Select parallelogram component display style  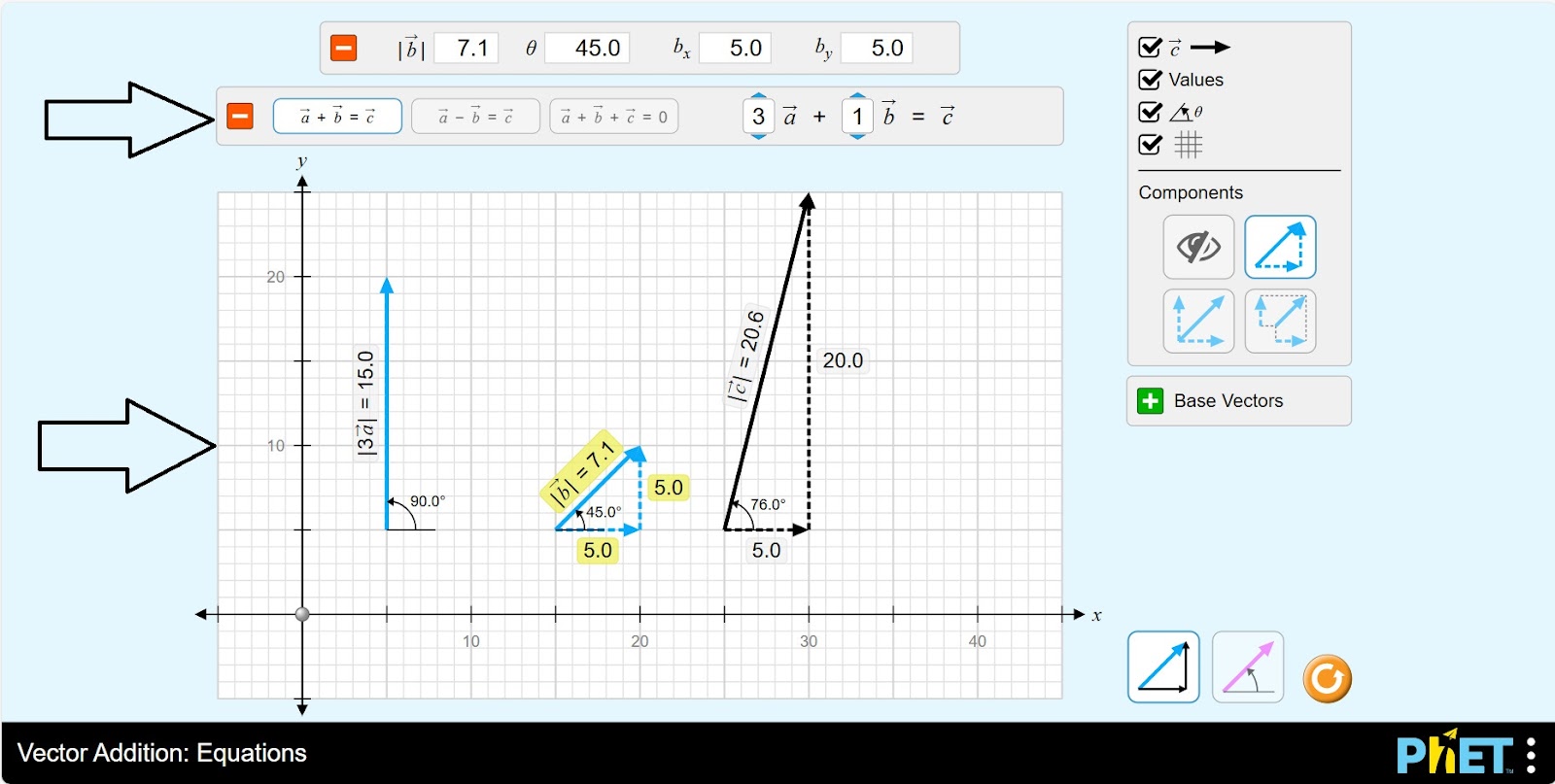tap(1198, 321)
